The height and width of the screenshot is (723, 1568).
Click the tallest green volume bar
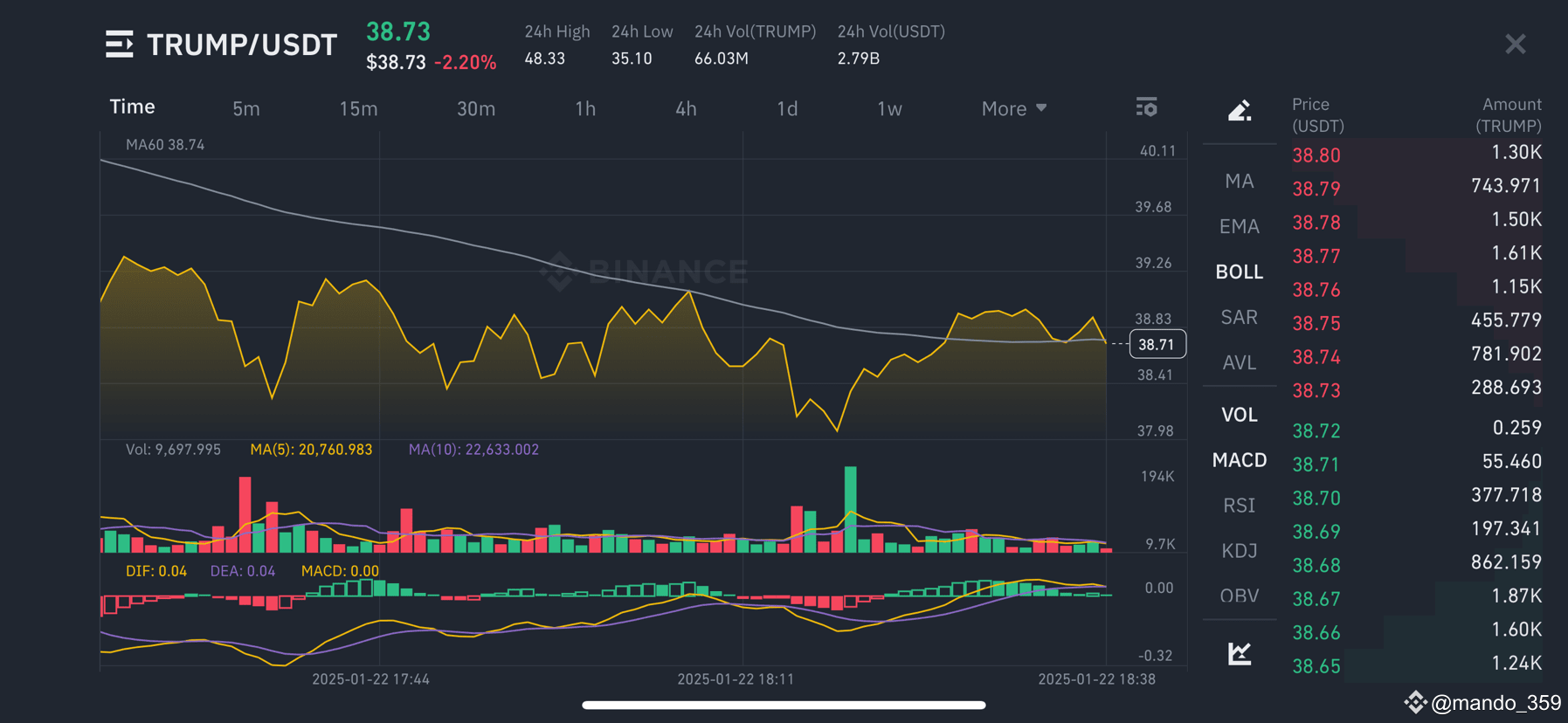[x=851, y=509]
